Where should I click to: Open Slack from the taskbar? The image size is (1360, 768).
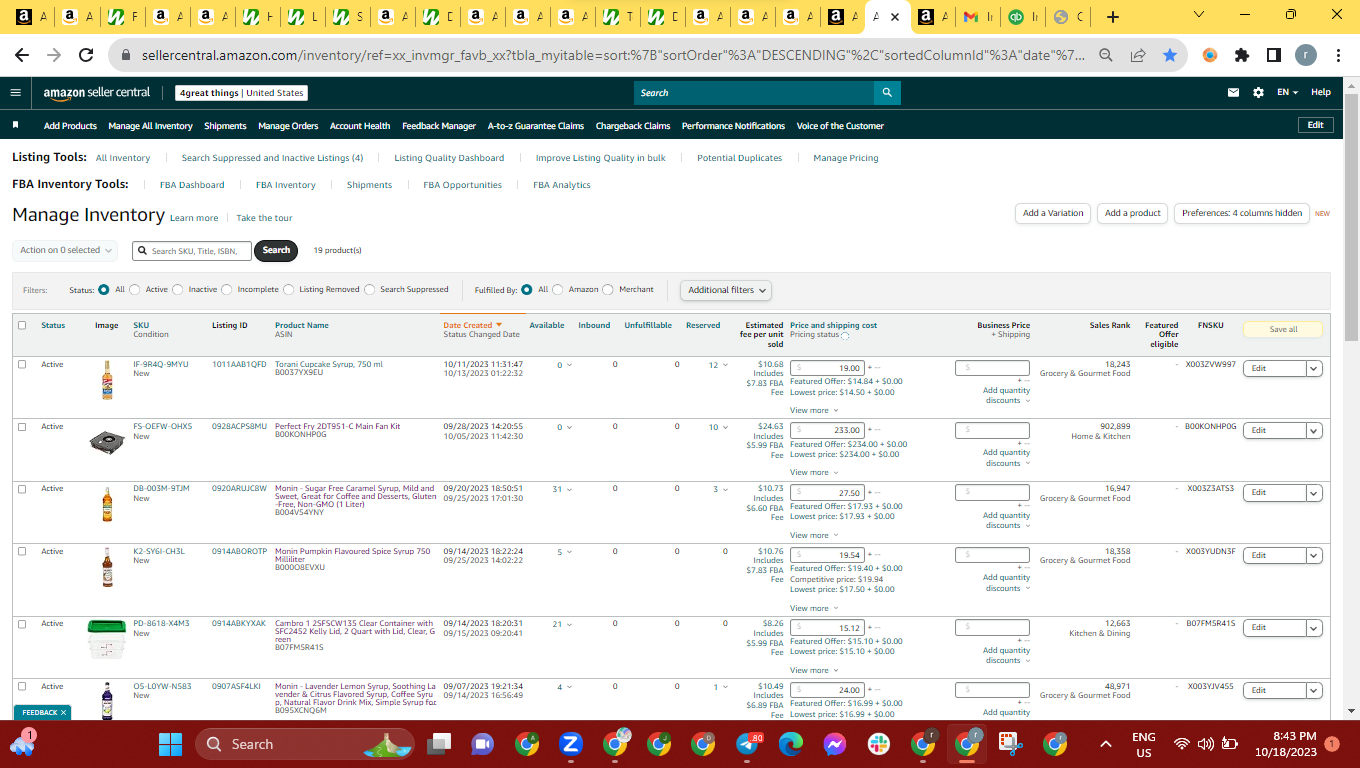pyautogui.click(x=879, y=744)
